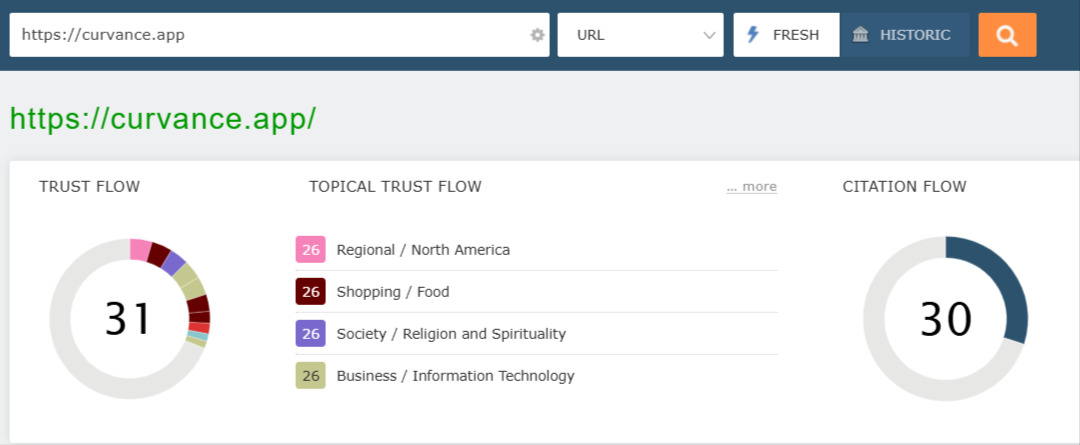Click the dark red Shopping score badge
The image size is (1080, 445).
[310, 292]
